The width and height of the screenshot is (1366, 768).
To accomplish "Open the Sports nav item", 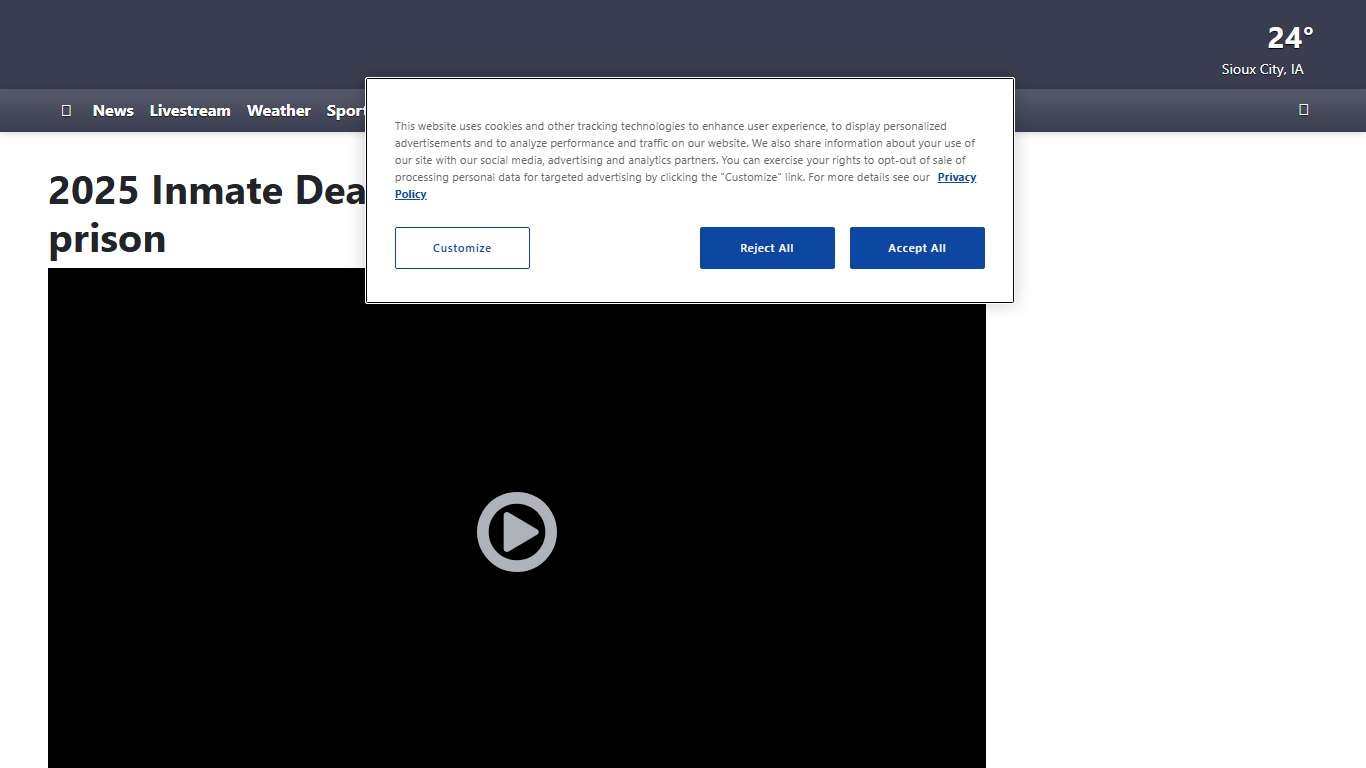I will [345, 111].
